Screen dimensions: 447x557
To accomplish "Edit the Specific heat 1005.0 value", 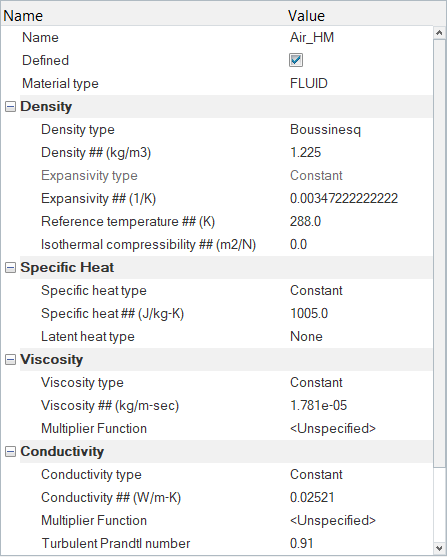I will click(360, 313).
